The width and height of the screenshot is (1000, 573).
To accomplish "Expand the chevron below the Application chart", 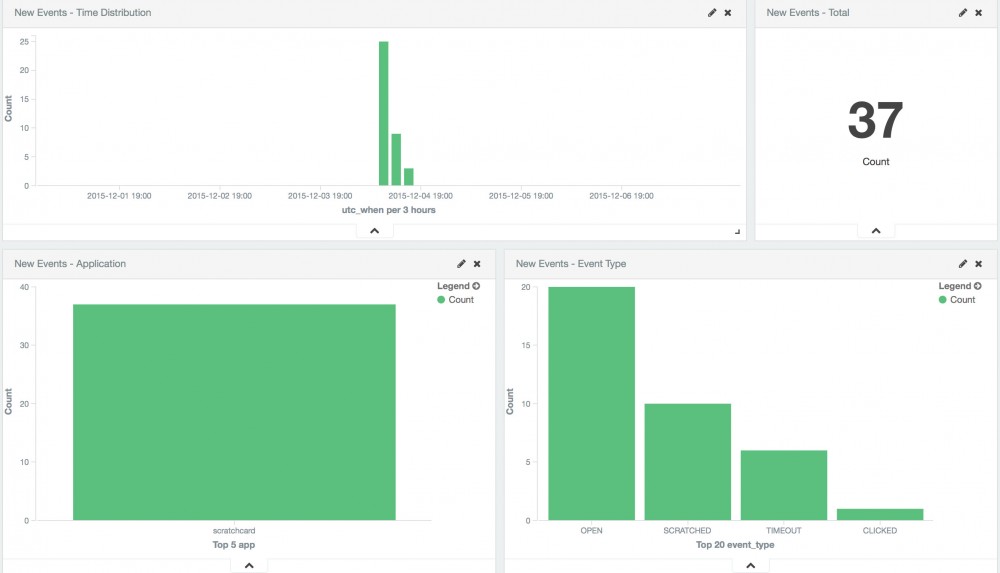I will point(249,565).
